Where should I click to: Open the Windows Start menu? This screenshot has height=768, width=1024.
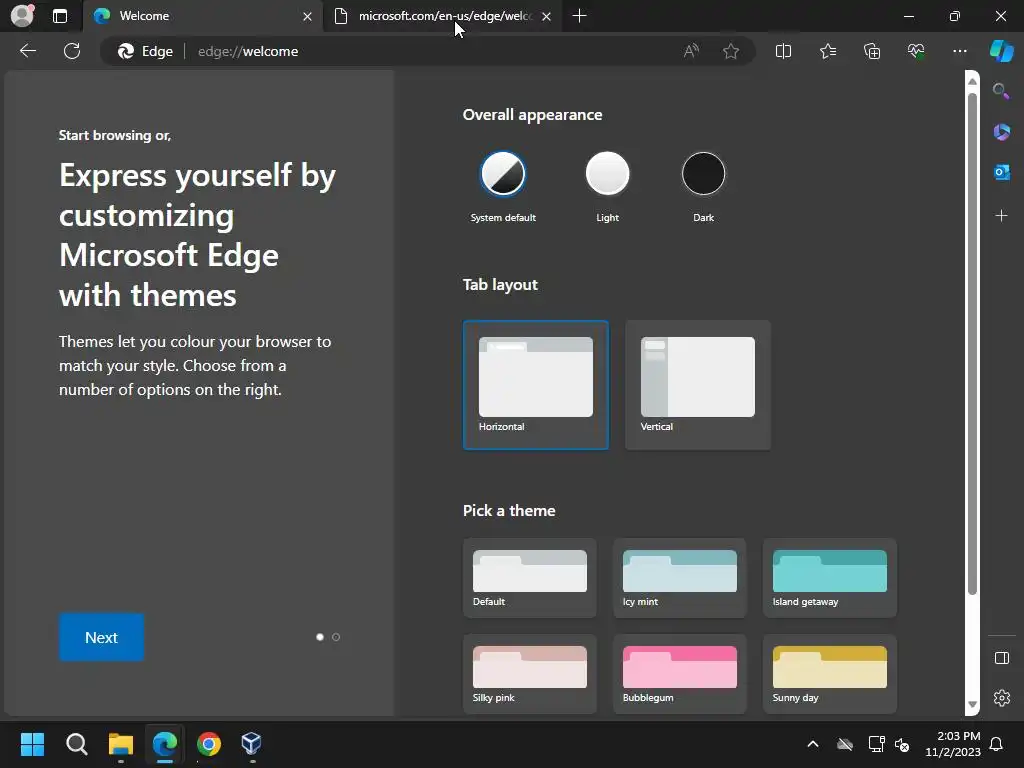[x=32, y=744]
